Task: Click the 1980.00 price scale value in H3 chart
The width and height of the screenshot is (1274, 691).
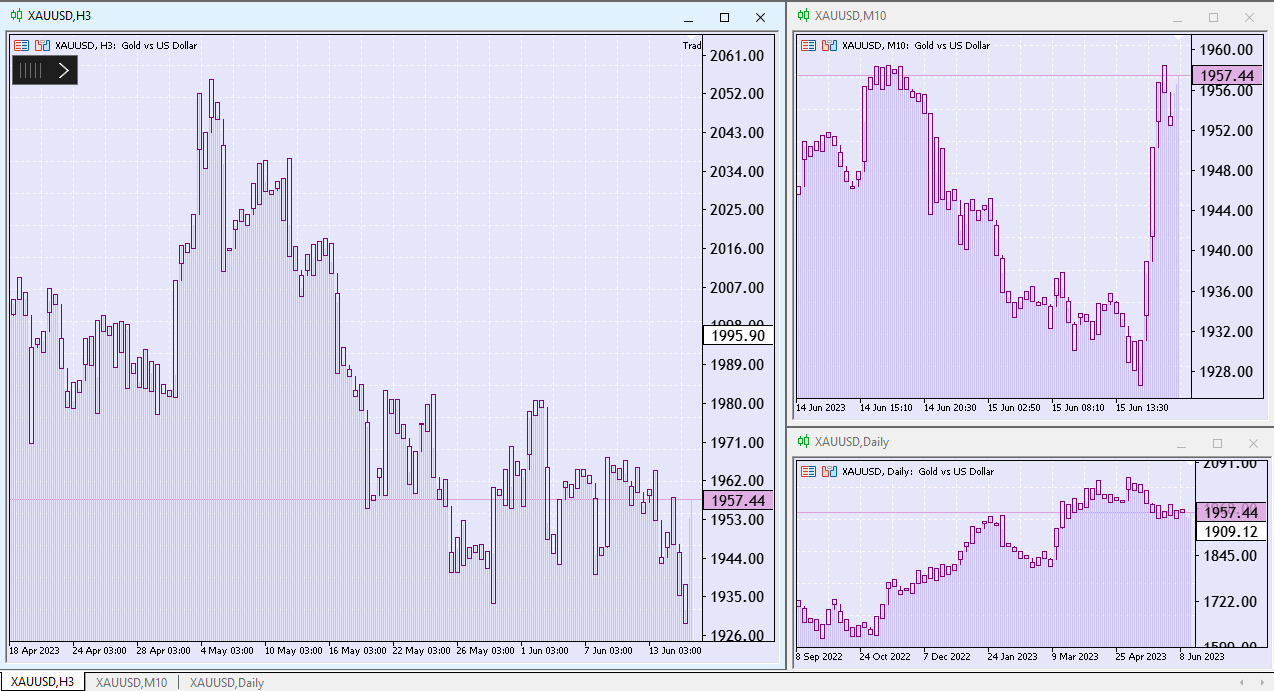Action: click(737, 404)
